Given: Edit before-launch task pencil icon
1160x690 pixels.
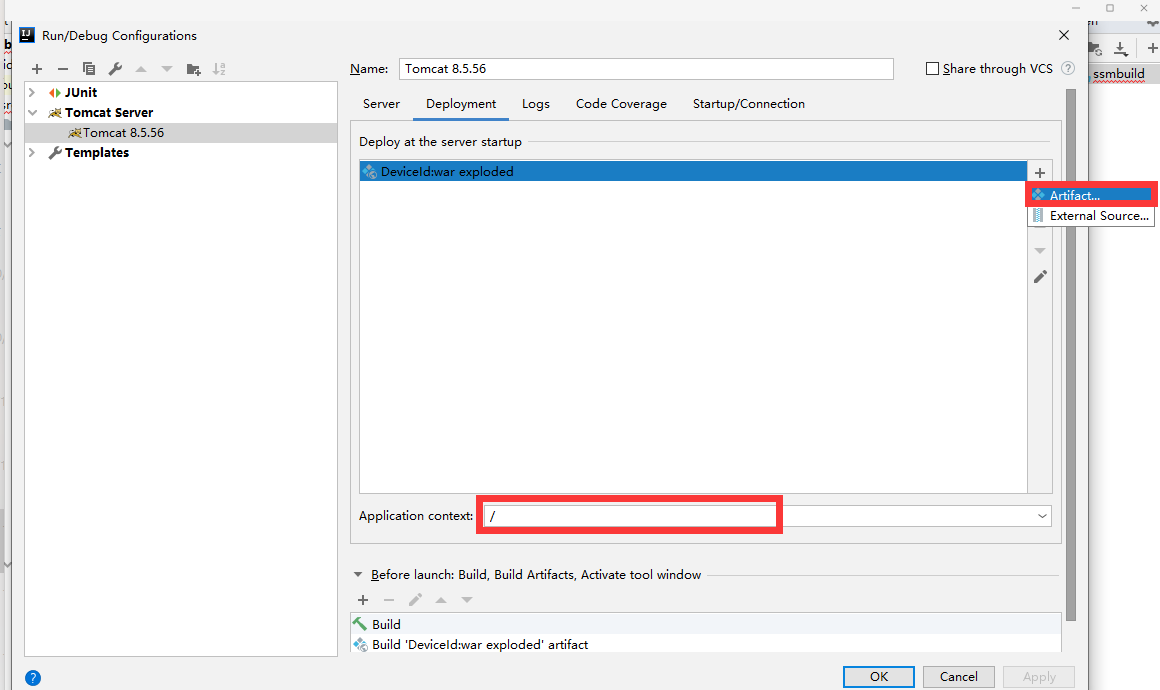Looking at the screenshot, I should click(x=415, y=600).
